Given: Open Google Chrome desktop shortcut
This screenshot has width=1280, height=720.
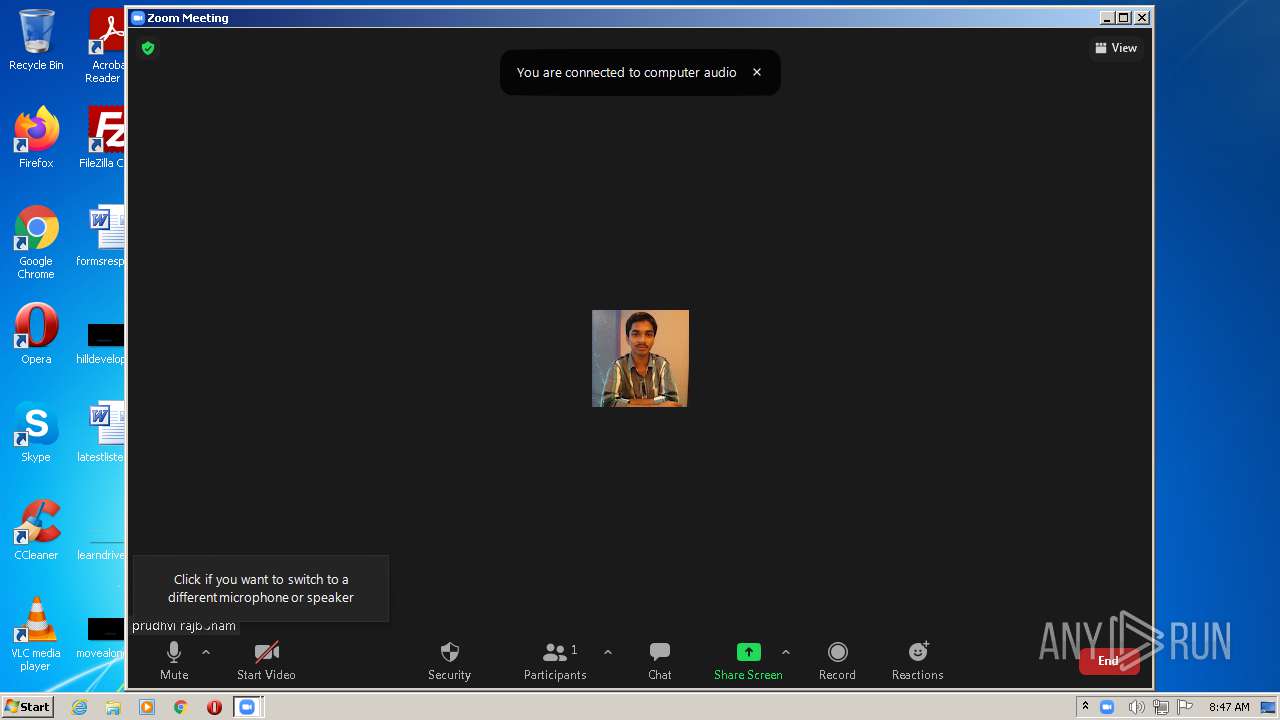Looking at the screenshot, I should point(36,243).
